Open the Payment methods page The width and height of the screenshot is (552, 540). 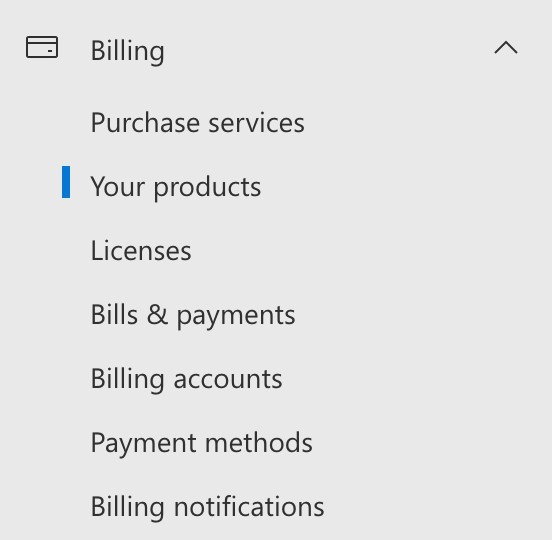point(202,443)
